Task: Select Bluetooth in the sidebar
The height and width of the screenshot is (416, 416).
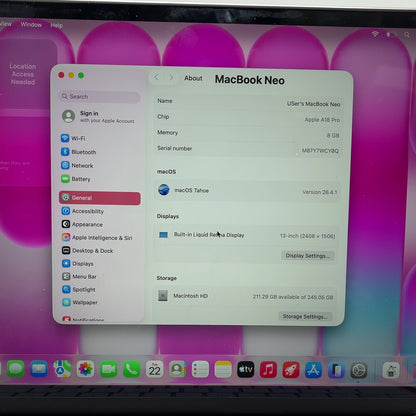Action: tap(79, 152)
